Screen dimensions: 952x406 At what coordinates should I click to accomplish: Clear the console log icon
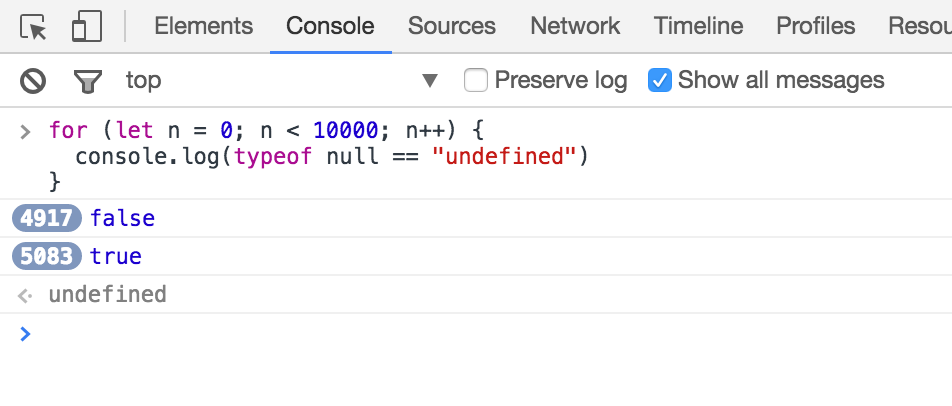point(34,80)
